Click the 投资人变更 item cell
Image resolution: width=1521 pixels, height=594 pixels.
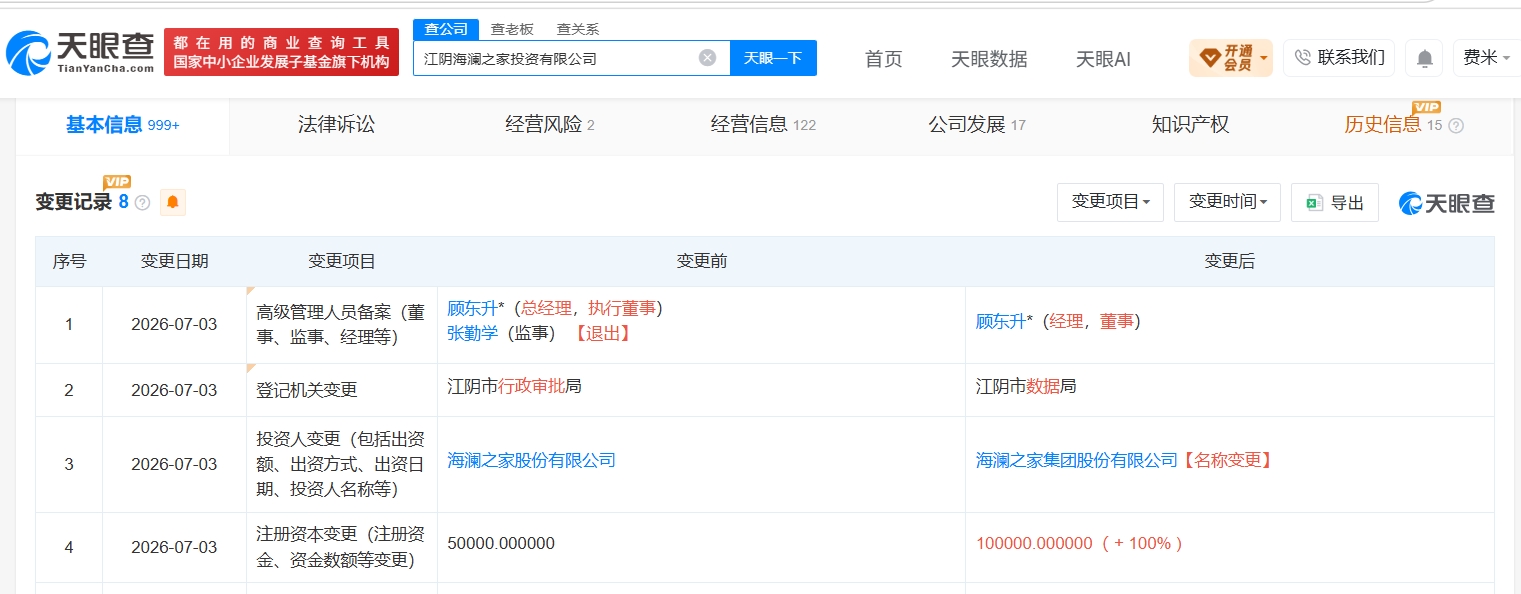pyautogui.click(x=342, y=464)
